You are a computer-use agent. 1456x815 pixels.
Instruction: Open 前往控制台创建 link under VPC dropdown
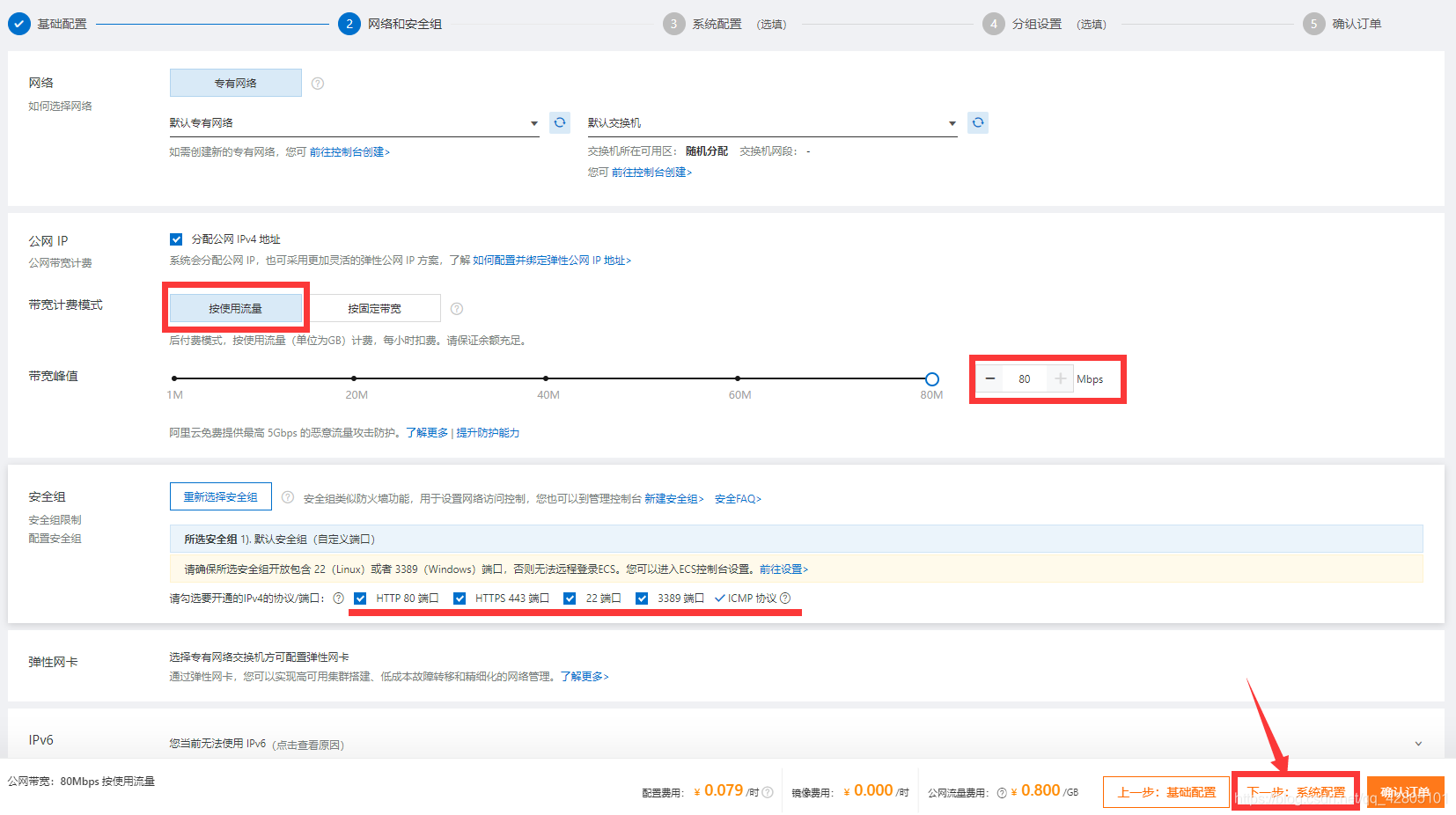tap(349, 152)
